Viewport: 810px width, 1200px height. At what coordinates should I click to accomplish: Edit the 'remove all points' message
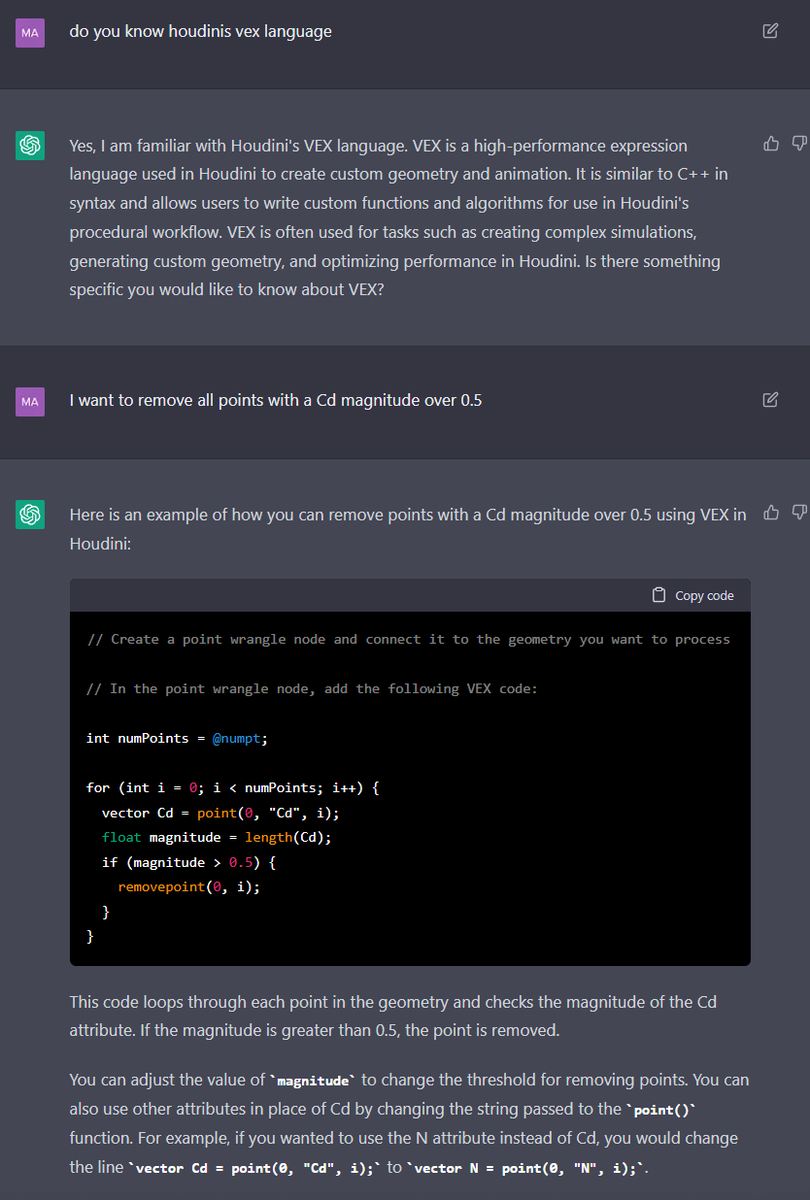click(x=770, y=400)
